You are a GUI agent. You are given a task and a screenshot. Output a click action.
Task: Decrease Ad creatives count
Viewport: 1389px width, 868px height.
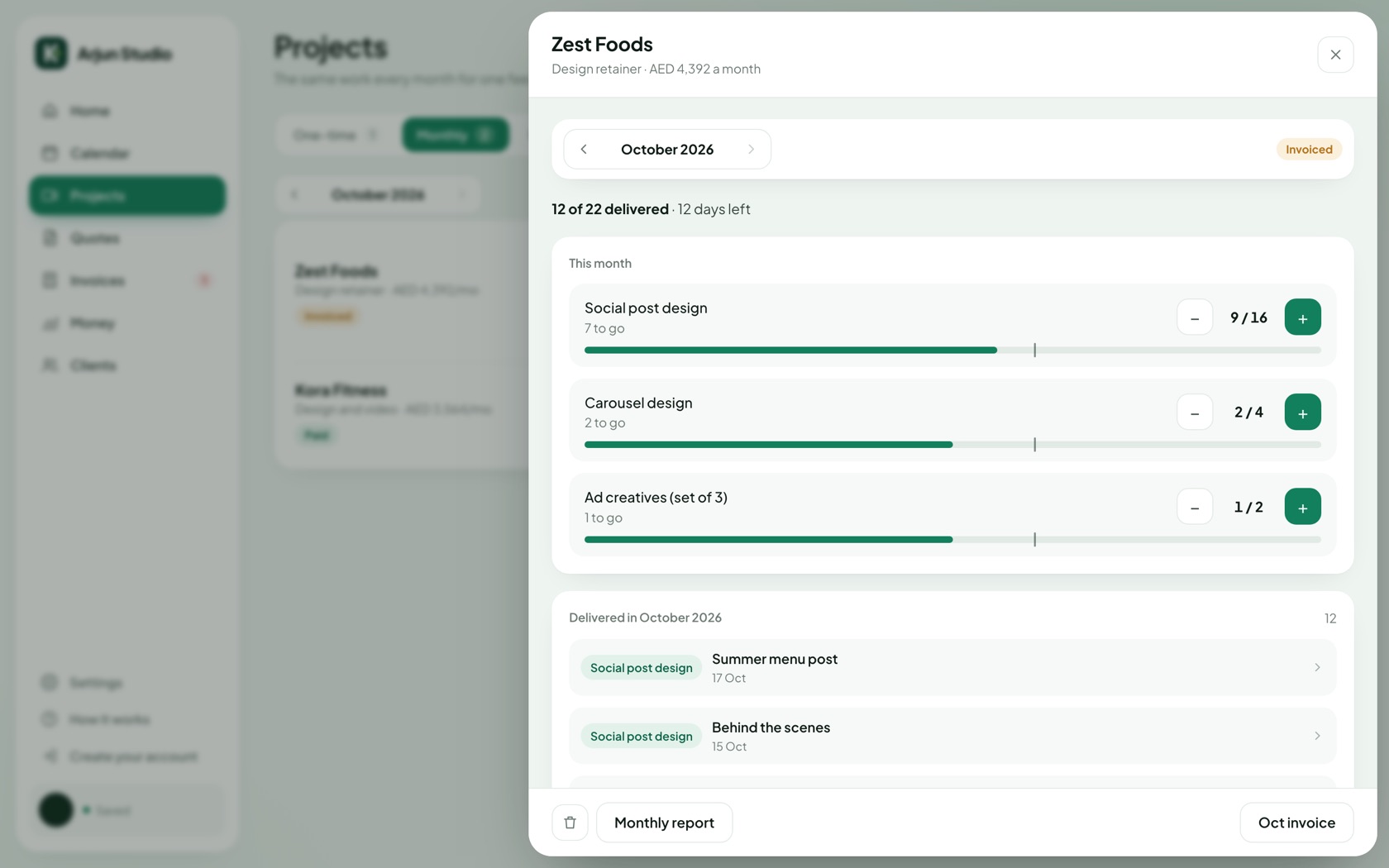click(x=1195, y=507)
